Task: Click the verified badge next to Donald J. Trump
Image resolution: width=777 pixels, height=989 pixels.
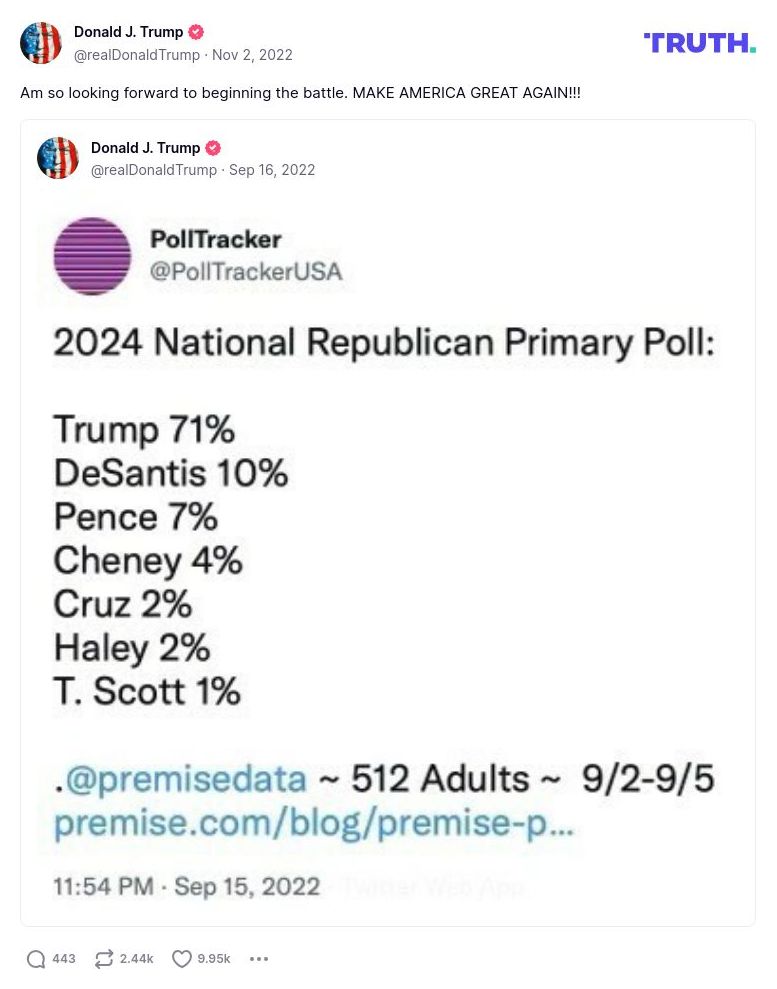Action: coord(196,31)
